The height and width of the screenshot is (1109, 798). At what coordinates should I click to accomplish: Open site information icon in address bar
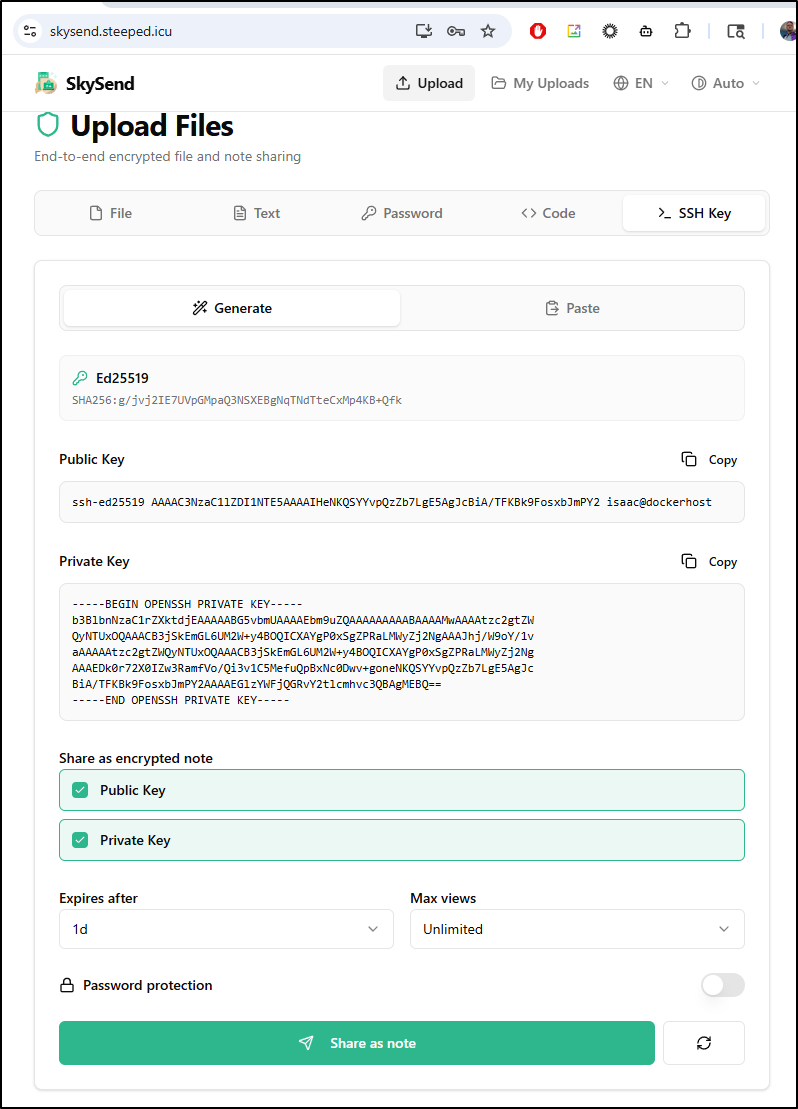pyautogui.click(x=30, y=31)
